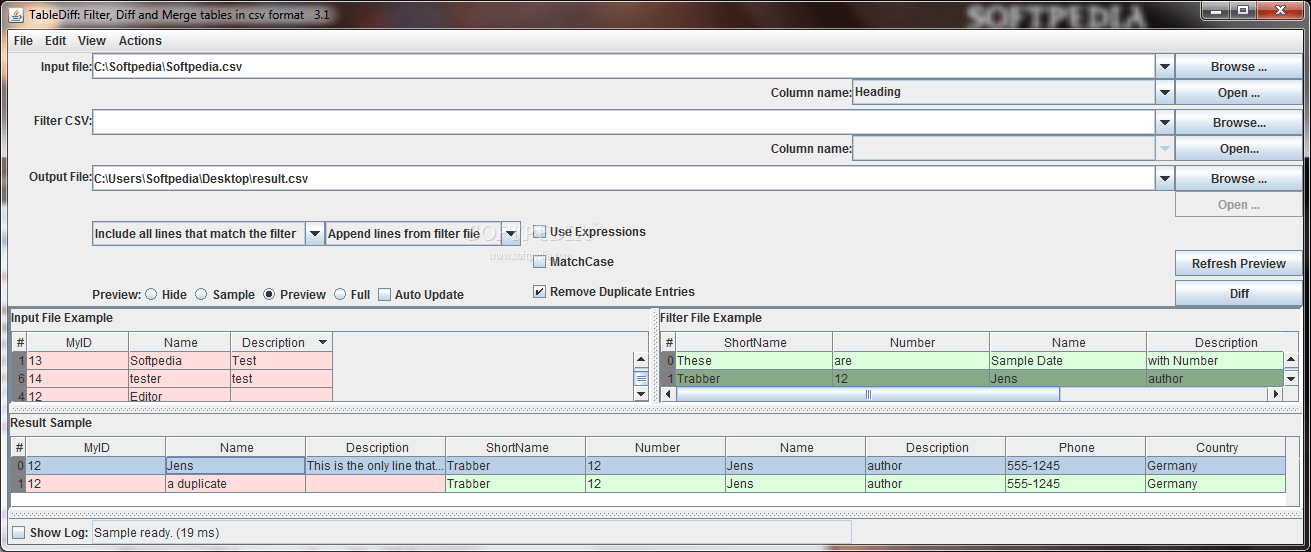The image size is (1311, 552).
Task: Enable the MatchCase checkbox
Action: [x=540, y=262]
